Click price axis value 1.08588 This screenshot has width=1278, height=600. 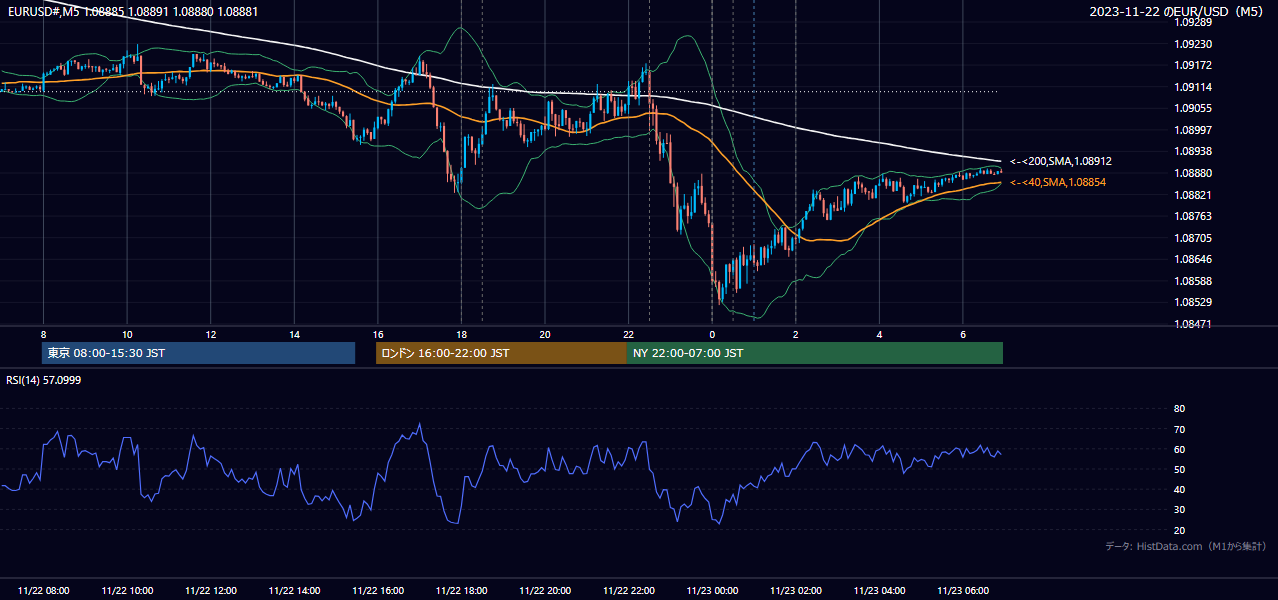1193,281
